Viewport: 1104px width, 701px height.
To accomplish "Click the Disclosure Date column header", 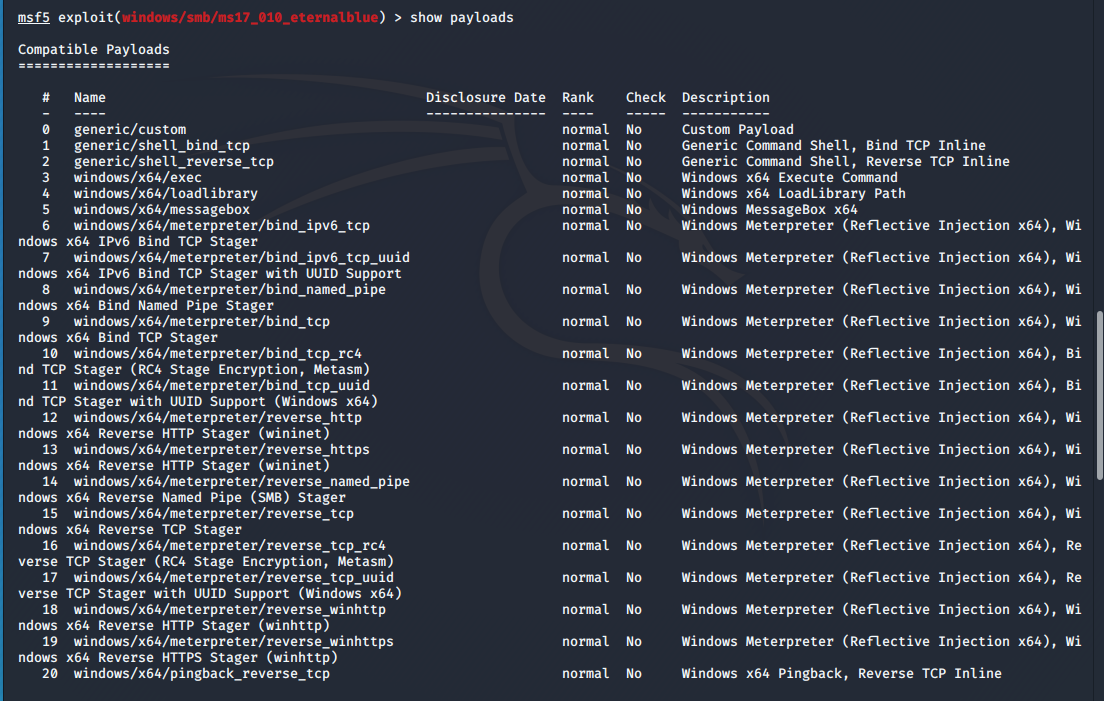I will coord(485,97).
